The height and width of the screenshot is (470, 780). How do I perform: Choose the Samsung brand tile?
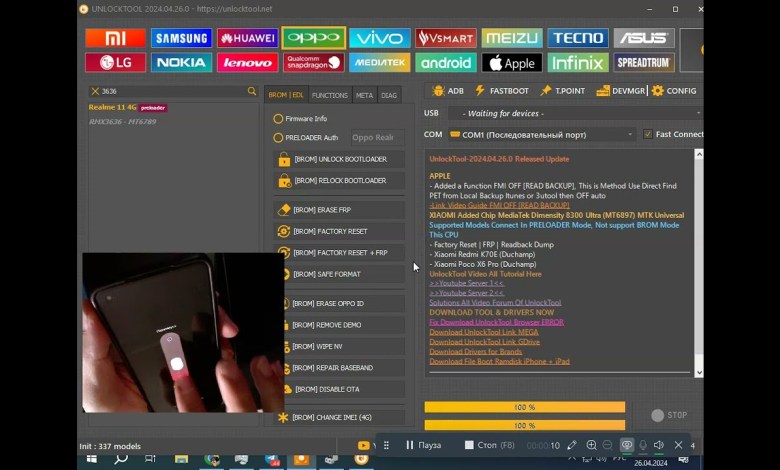click(x=181, y=38)
